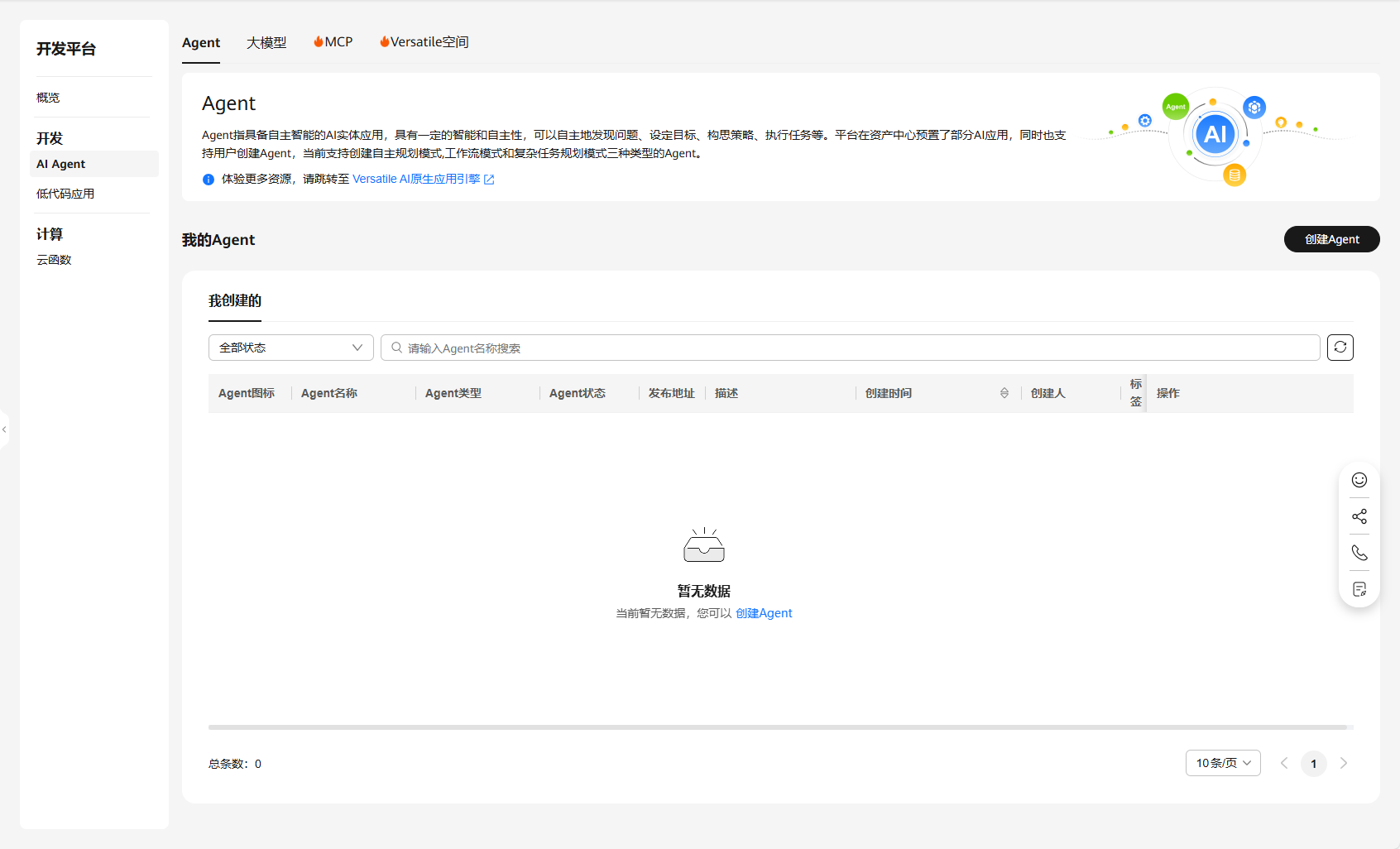Click the 描述 column header

tap(726, 393)
